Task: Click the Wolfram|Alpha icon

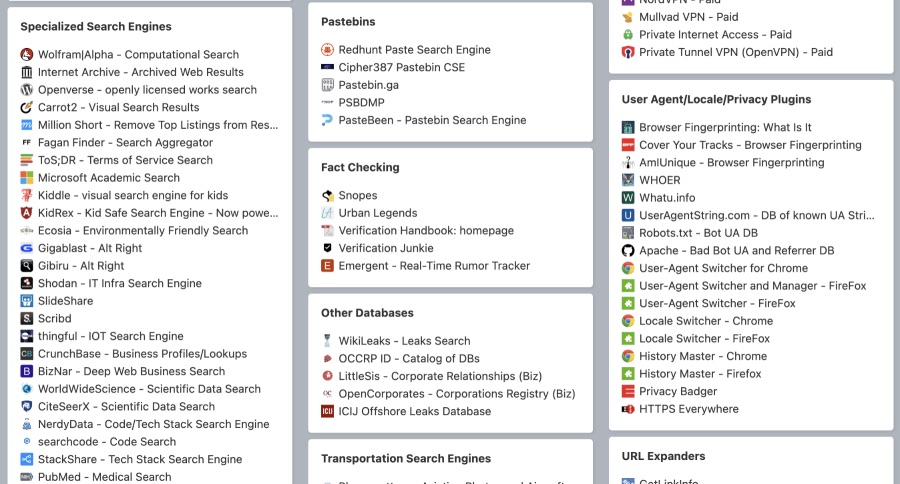Action: (x=27, y=55)
